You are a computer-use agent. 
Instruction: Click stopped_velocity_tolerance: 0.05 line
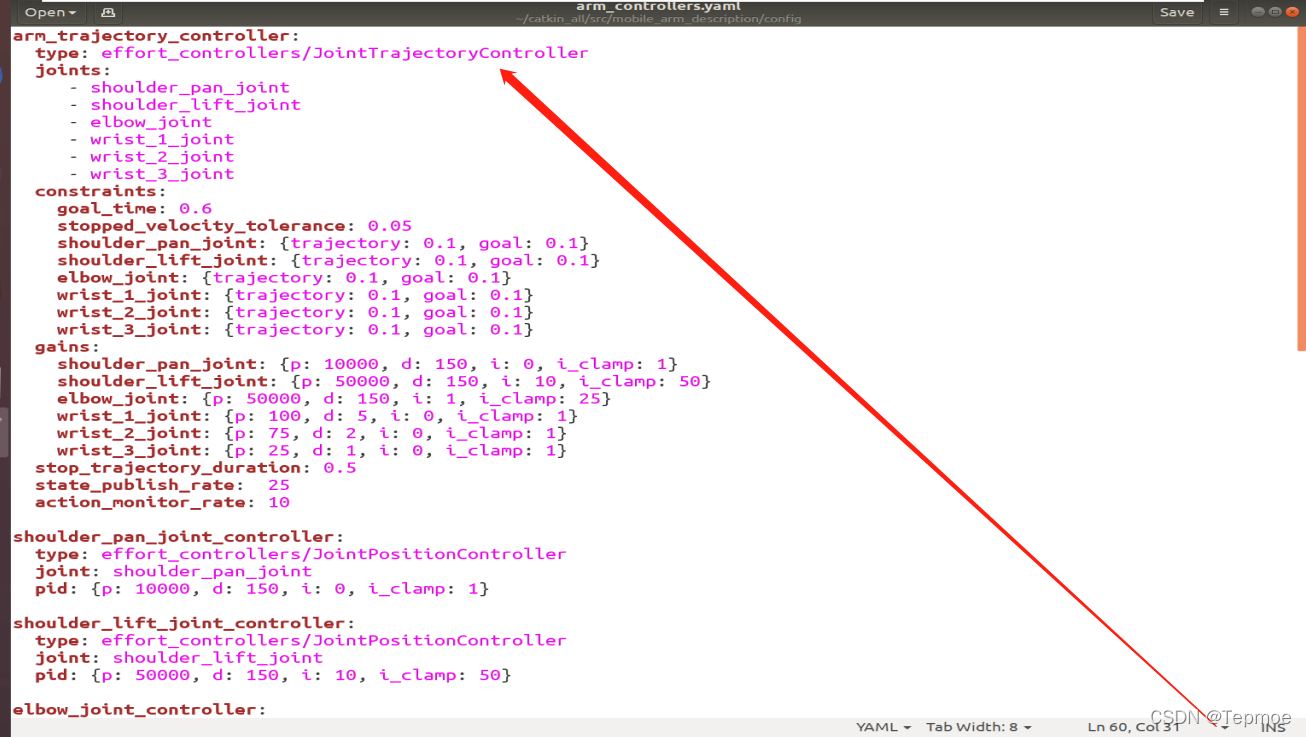pos(234,226)
